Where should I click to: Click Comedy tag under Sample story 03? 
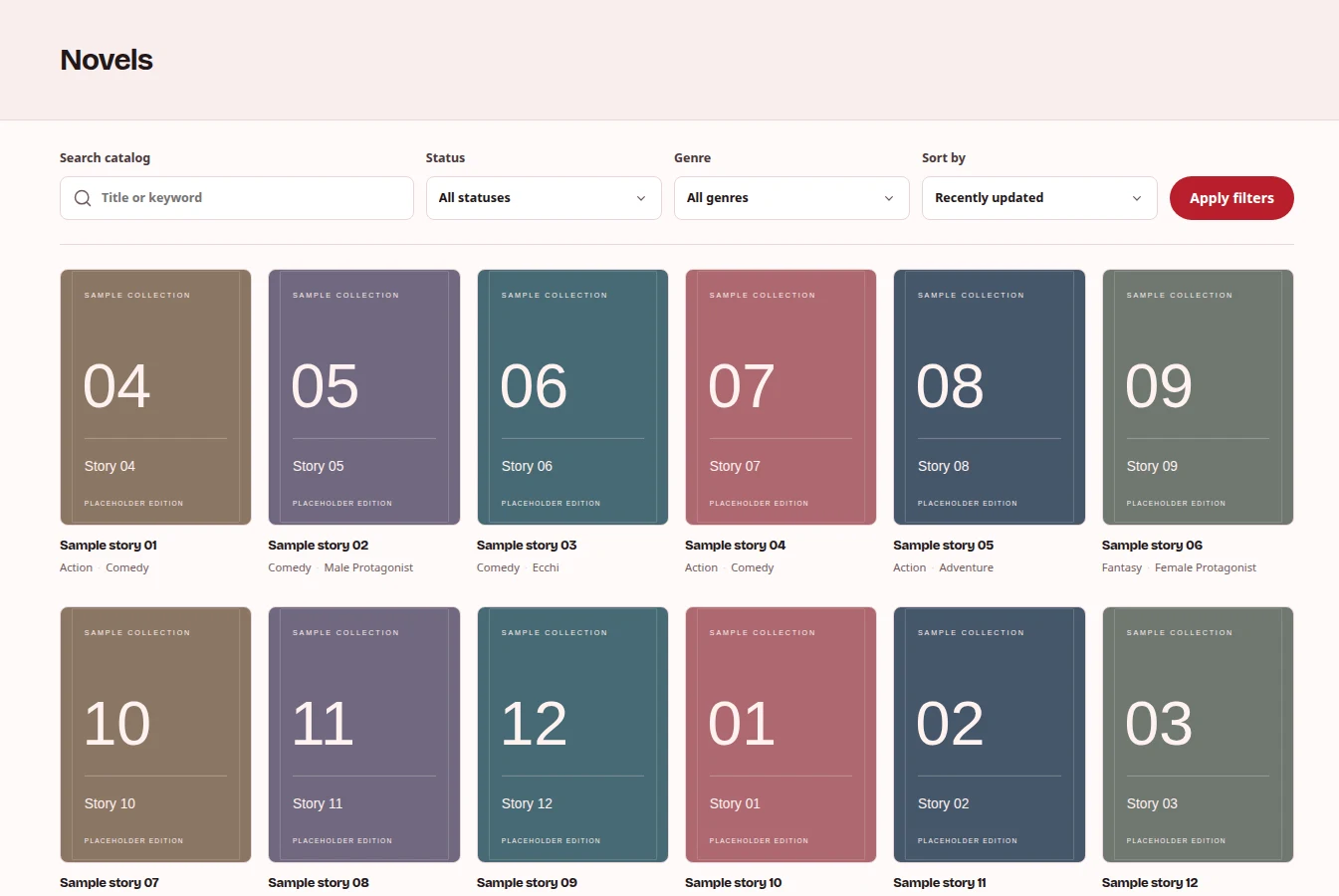tap(498, 567)
